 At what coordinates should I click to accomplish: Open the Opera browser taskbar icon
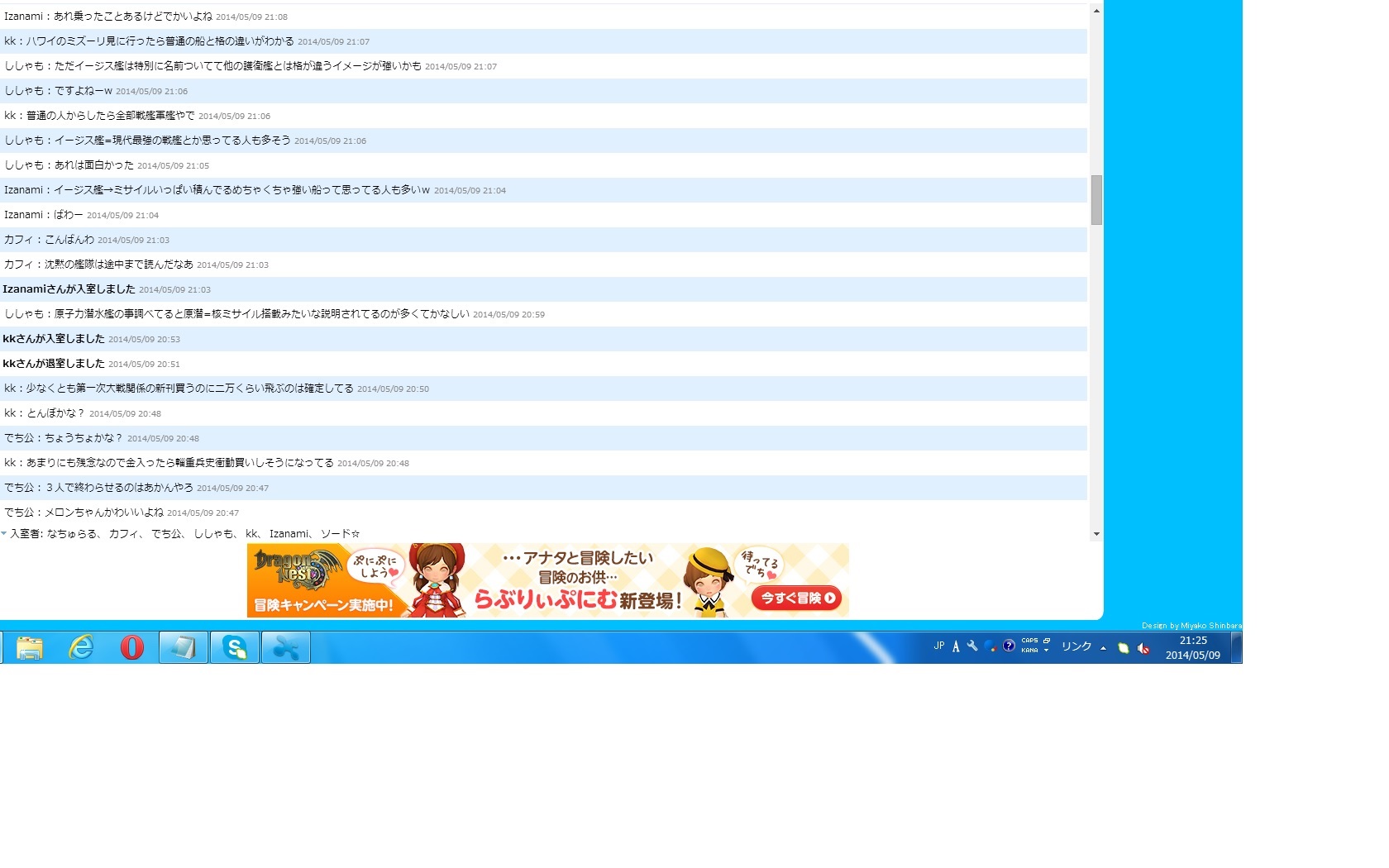tap(132, 647)
